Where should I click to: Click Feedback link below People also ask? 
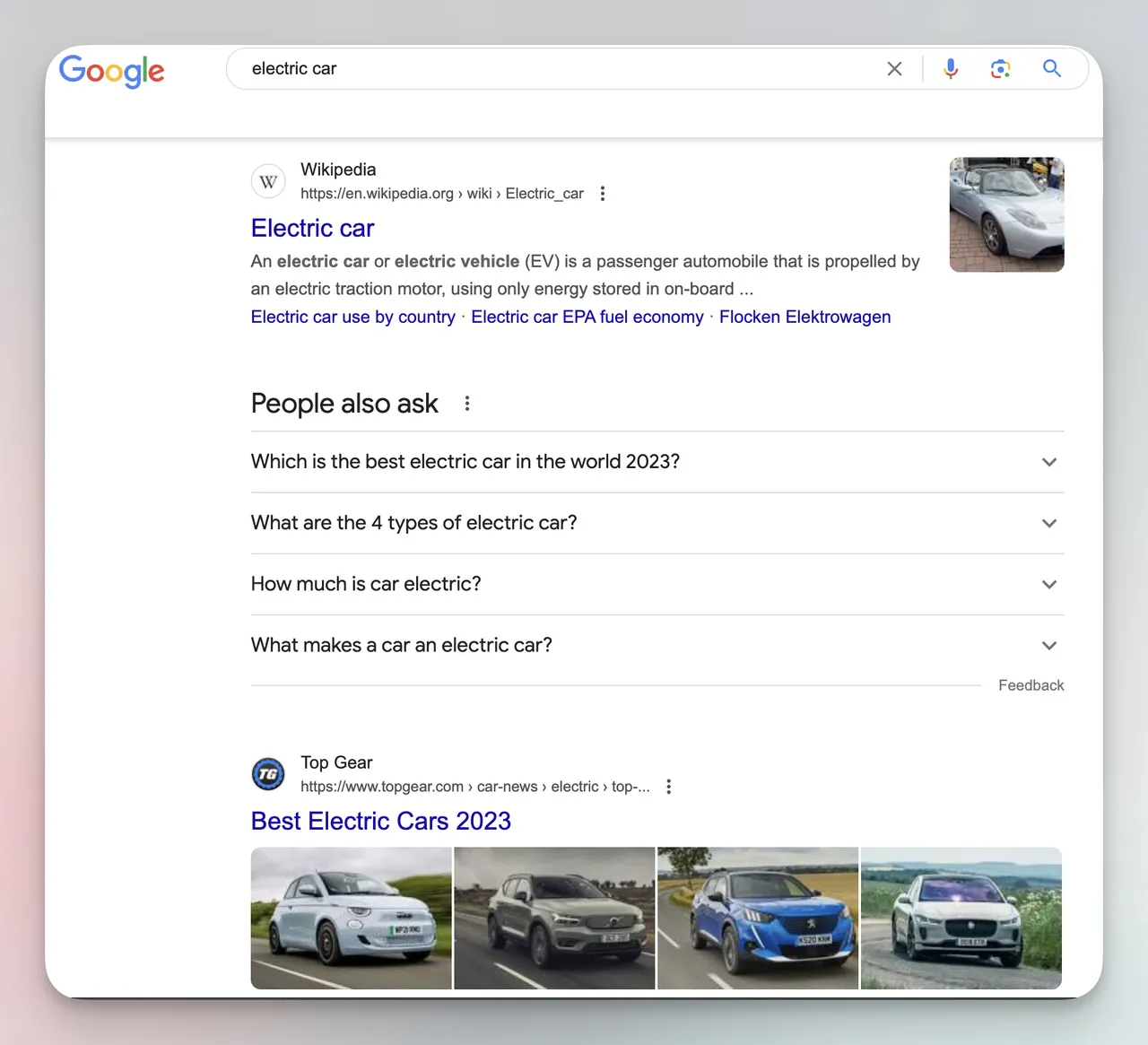(1031, 685)
